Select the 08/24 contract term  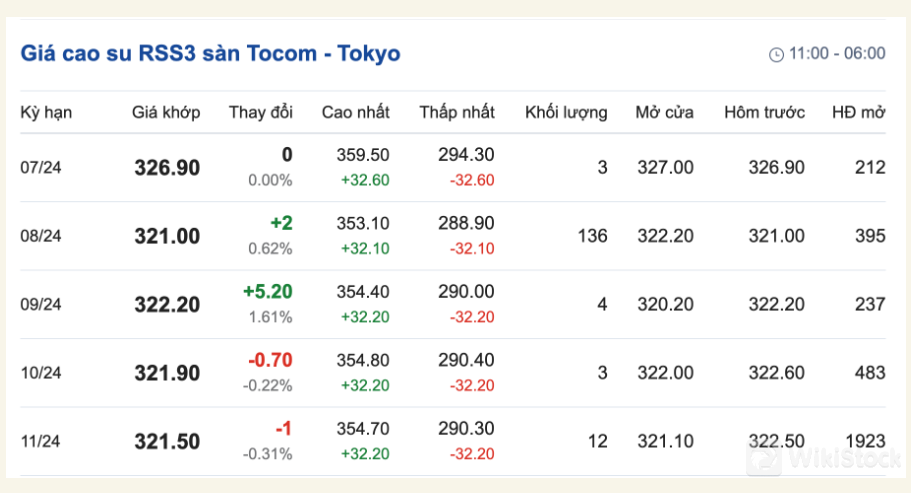(41, 236)
